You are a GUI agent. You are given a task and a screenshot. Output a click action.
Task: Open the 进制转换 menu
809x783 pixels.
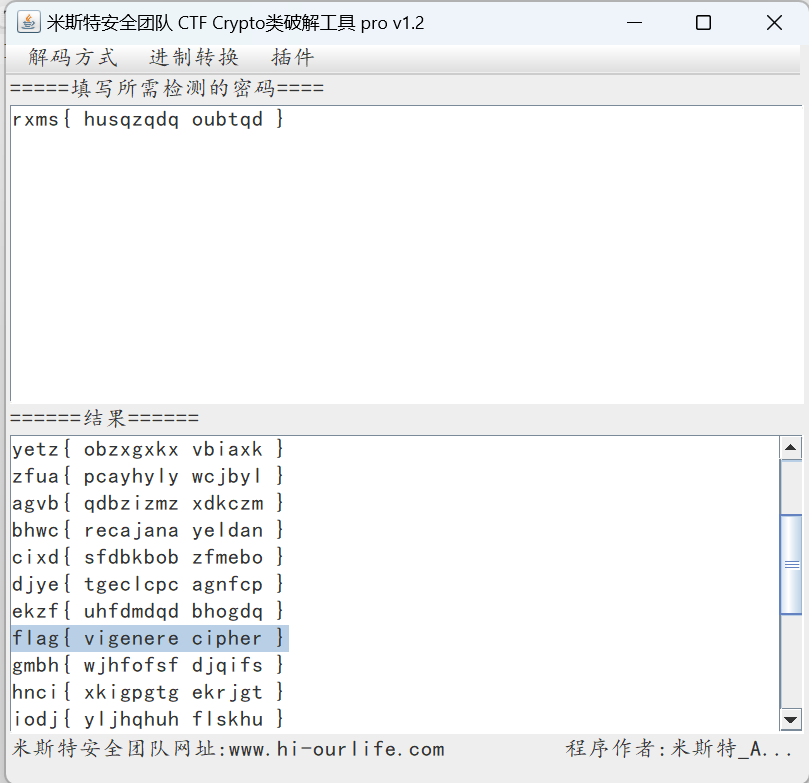(x=194, y=58)
